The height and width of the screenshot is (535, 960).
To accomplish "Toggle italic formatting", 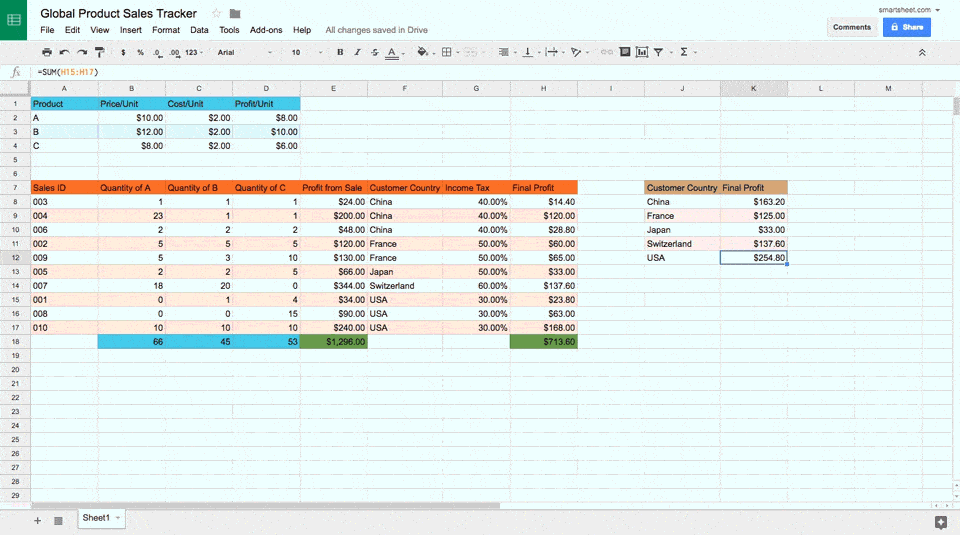I will [x=357, y=52].
